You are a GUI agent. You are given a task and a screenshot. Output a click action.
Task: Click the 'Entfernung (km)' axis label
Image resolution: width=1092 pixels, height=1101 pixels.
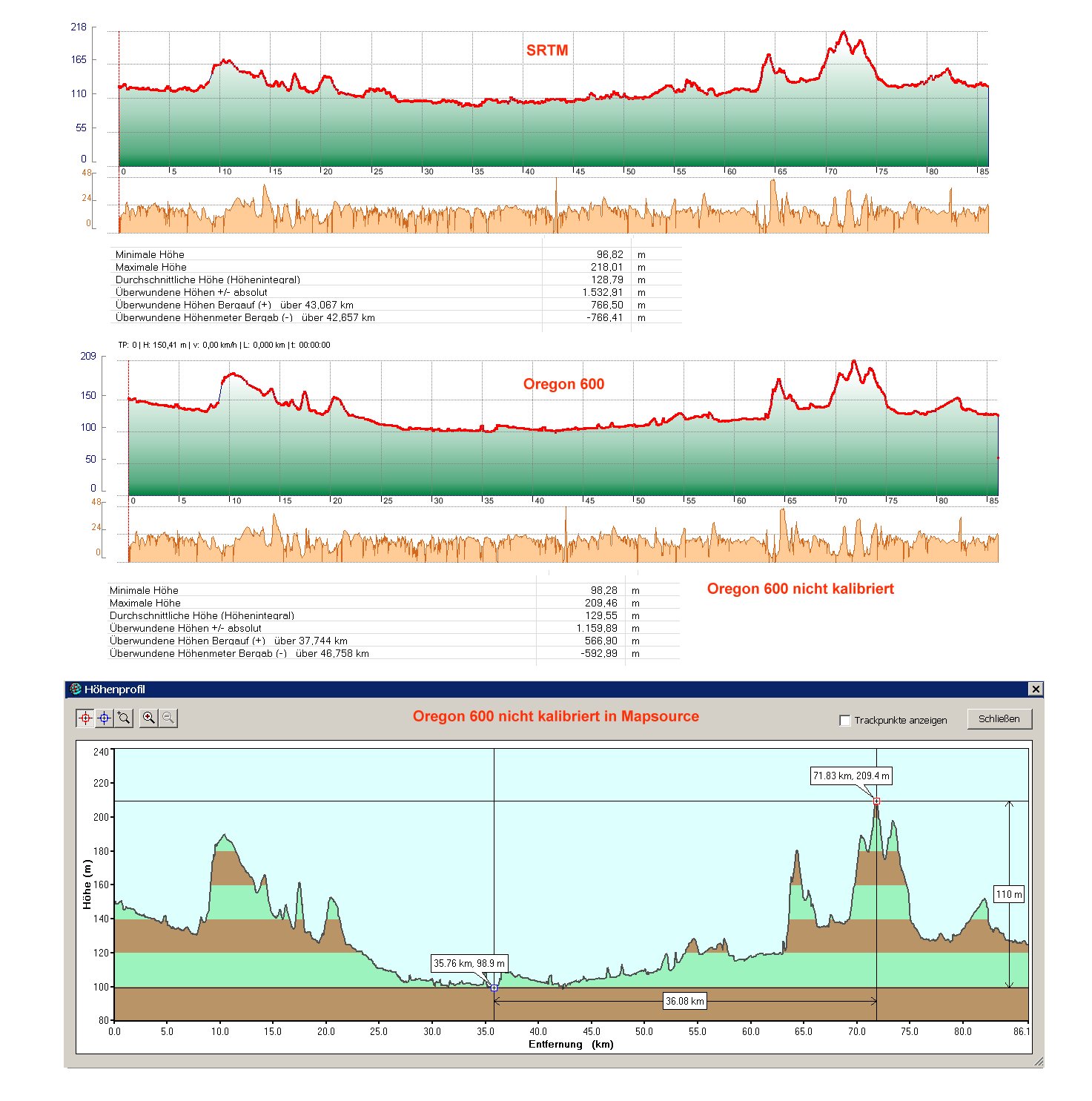(571, 1044)
